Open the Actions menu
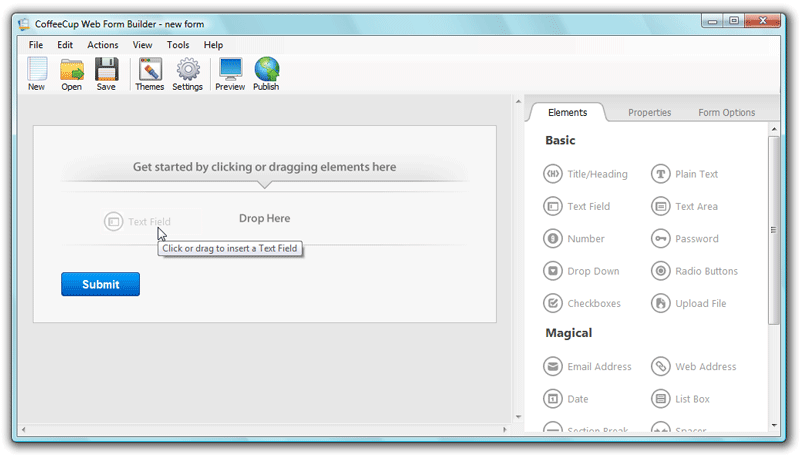Screen dimensions: 800x456 pos(103,45)
